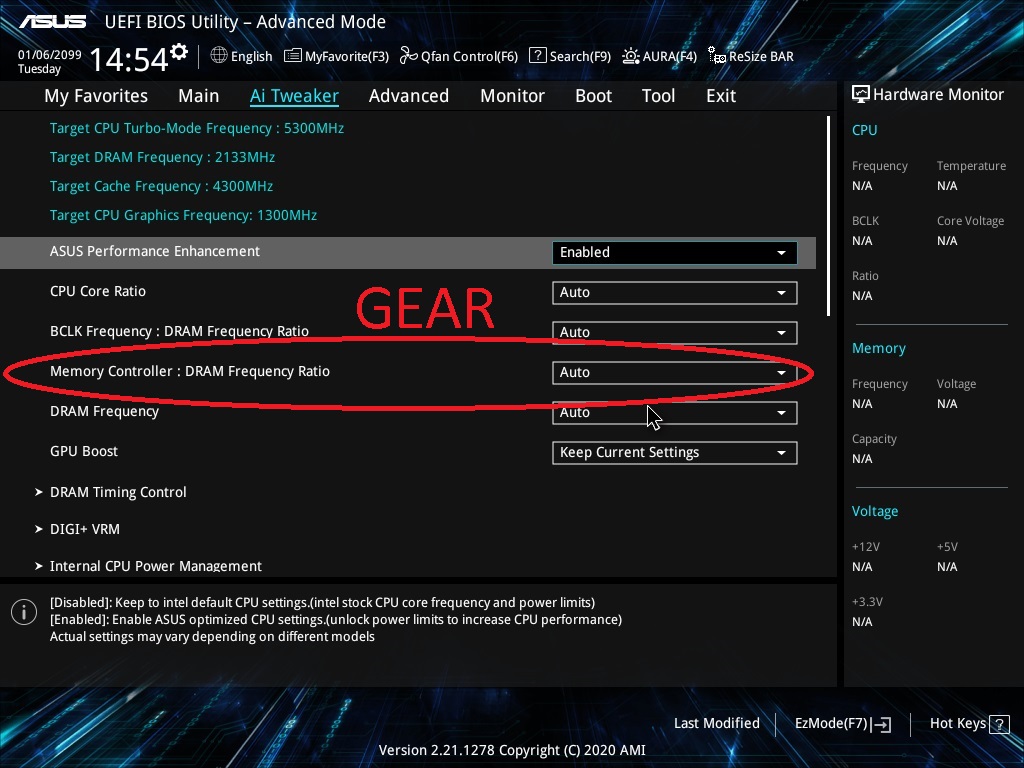Click Target DRAM Frequency : 2133MHz text
Screen dimensions: 1024x768
coord(162,157)
